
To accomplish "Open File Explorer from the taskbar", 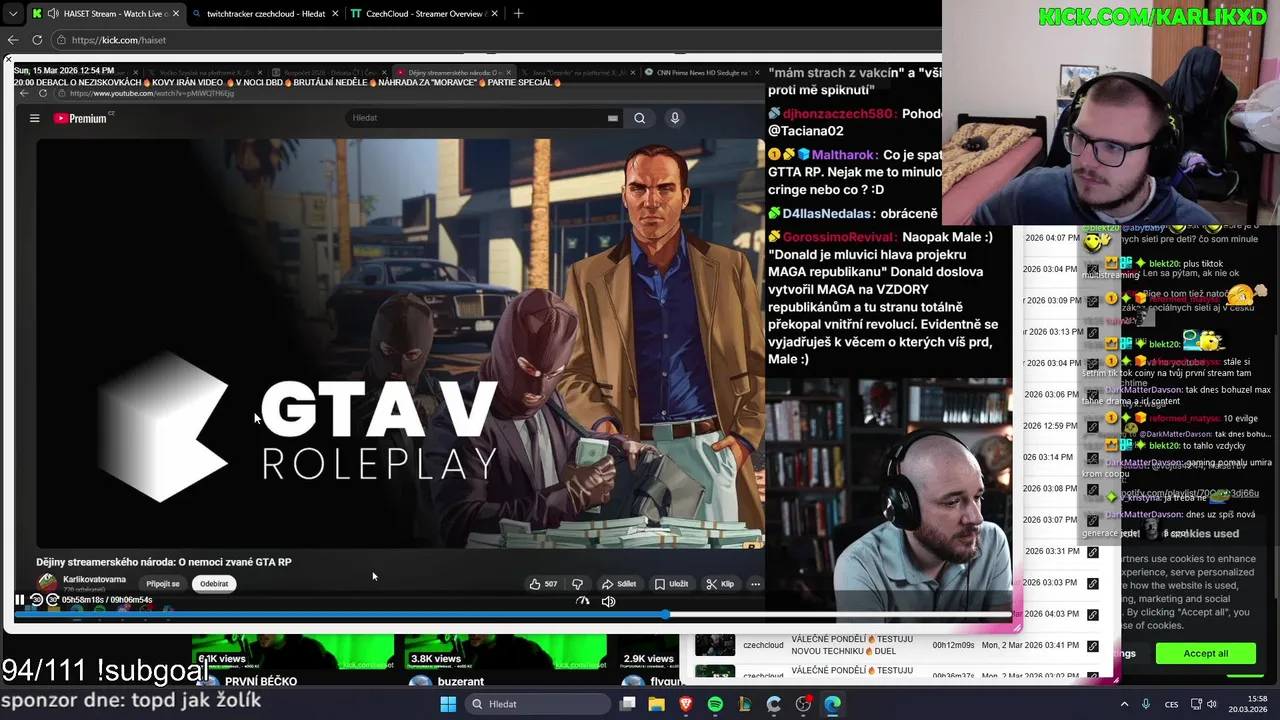I will [657, 704].
